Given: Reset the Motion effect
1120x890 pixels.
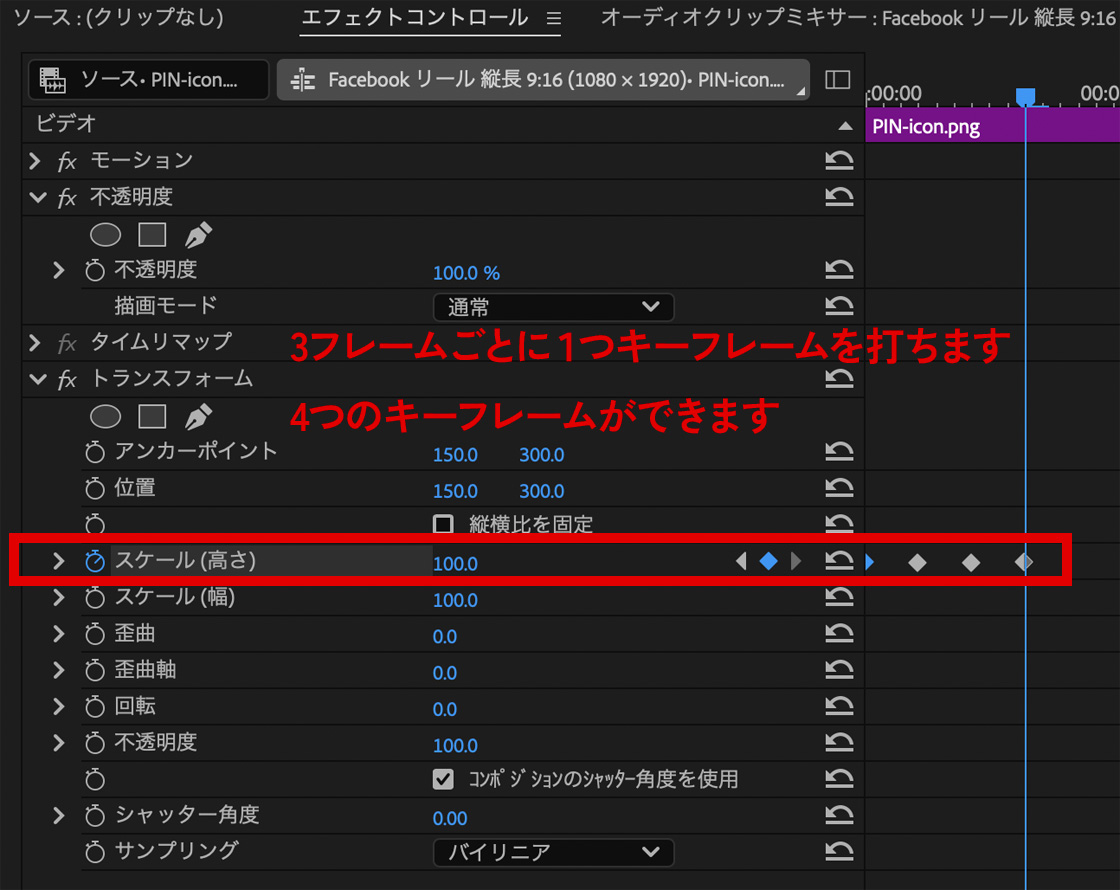Looking at the screenshot, I should tap(839, 160).
